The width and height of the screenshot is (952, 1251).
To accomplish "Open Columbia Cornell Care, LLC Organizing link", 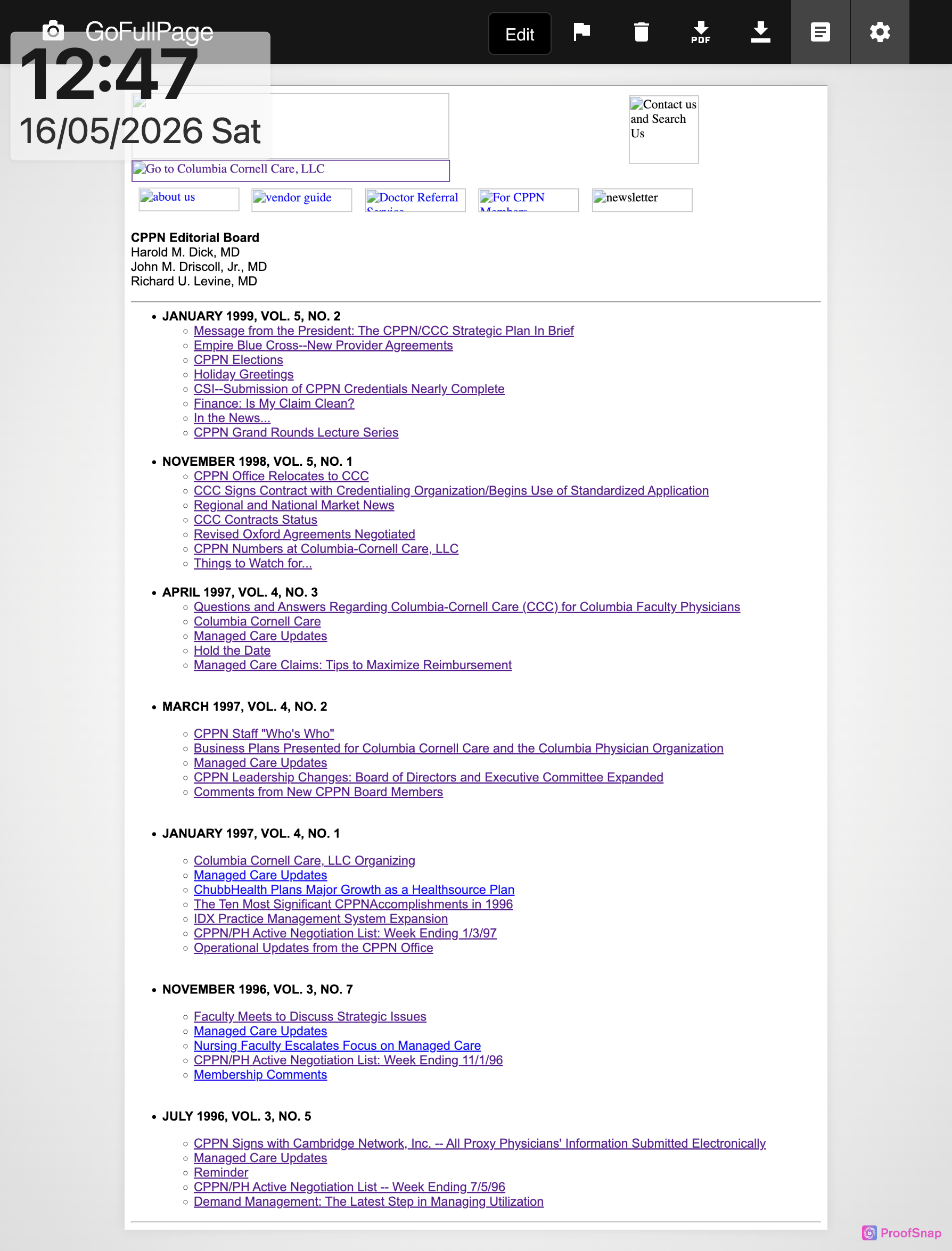I will click(305, 861).
